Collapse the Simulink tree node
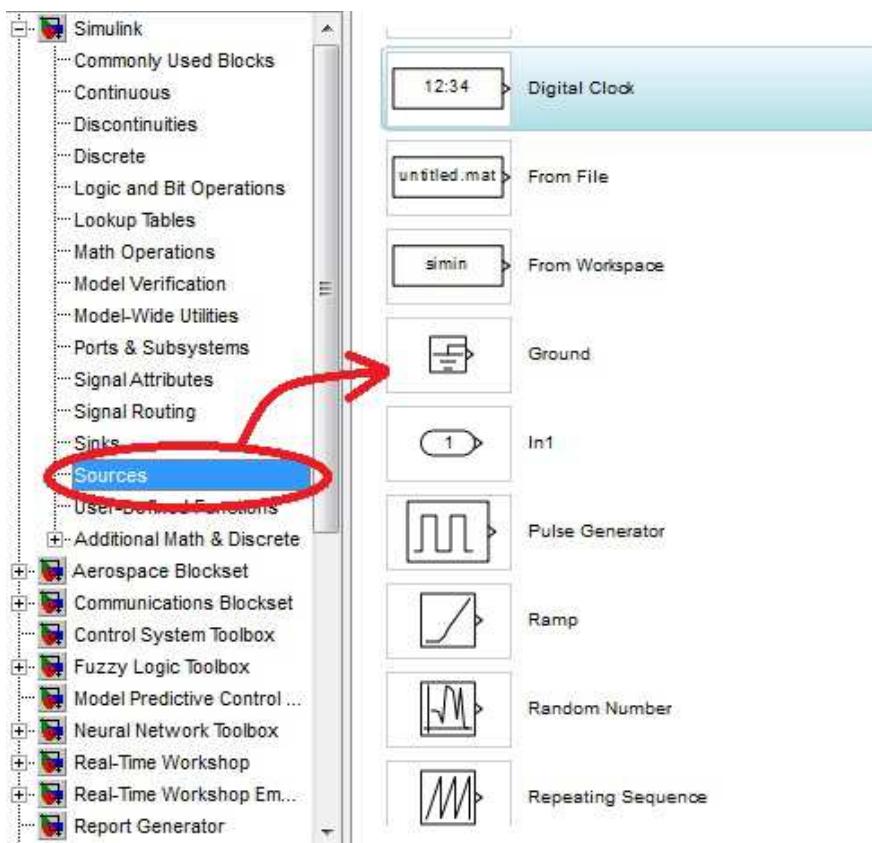The height and width of the screenshot is (843, 872). tap(18, 29)
